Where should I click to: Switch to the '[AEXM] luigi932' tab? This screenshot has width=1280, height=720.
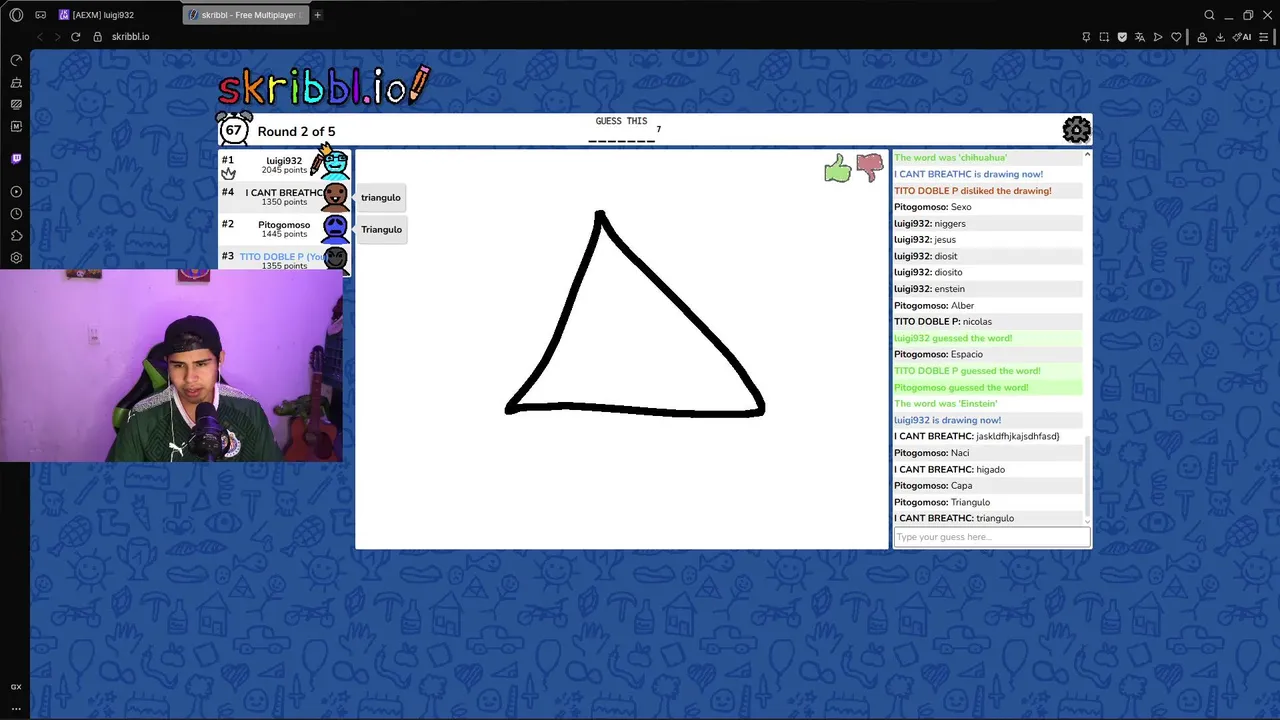click(x=117, y=15)
